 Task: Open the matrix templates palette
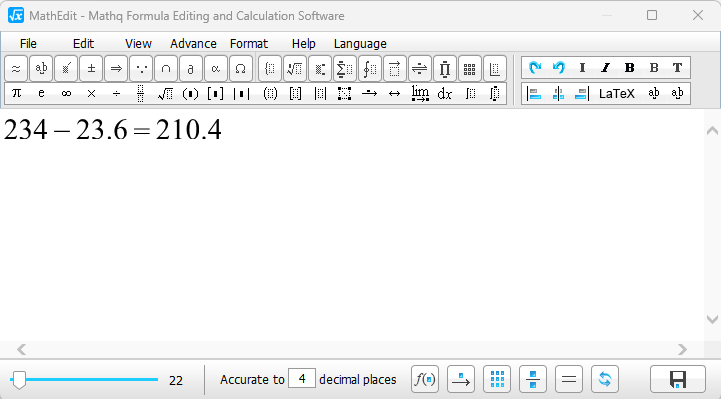(x=469, y=69)
